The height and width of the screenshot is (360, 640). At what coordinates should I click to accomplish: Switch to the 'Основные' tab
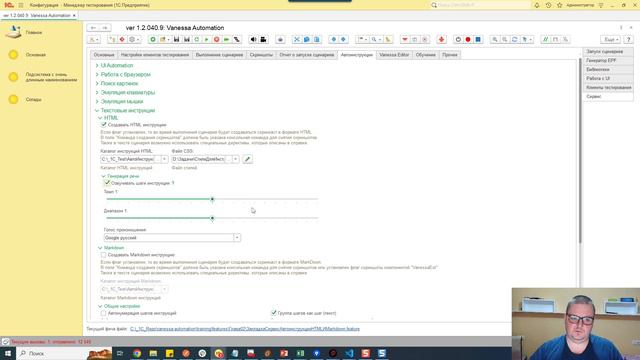(104, 55)
